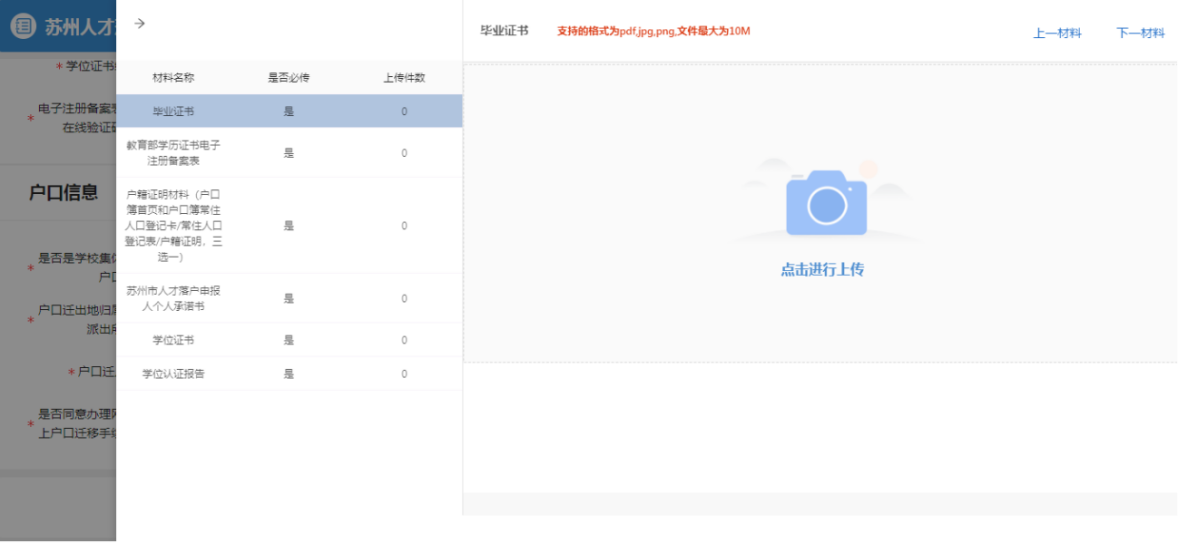Select the 学位认证报告 row
The image size is (1178, 544).
pos(173,374)
